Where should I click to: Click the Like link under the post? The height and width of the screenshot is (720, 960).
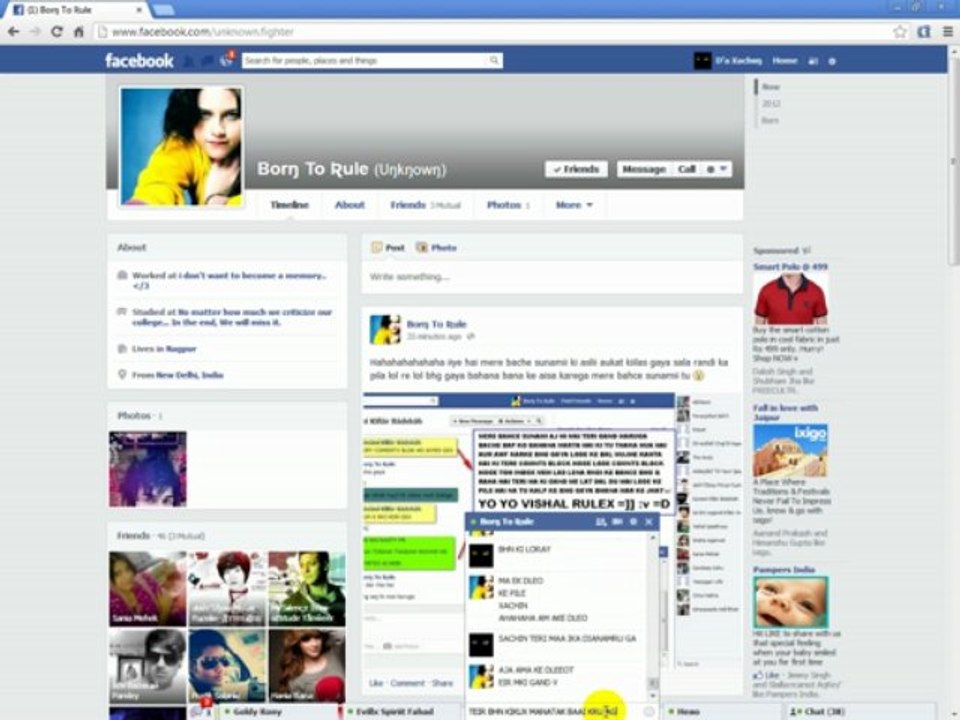(x=376, y=683)
